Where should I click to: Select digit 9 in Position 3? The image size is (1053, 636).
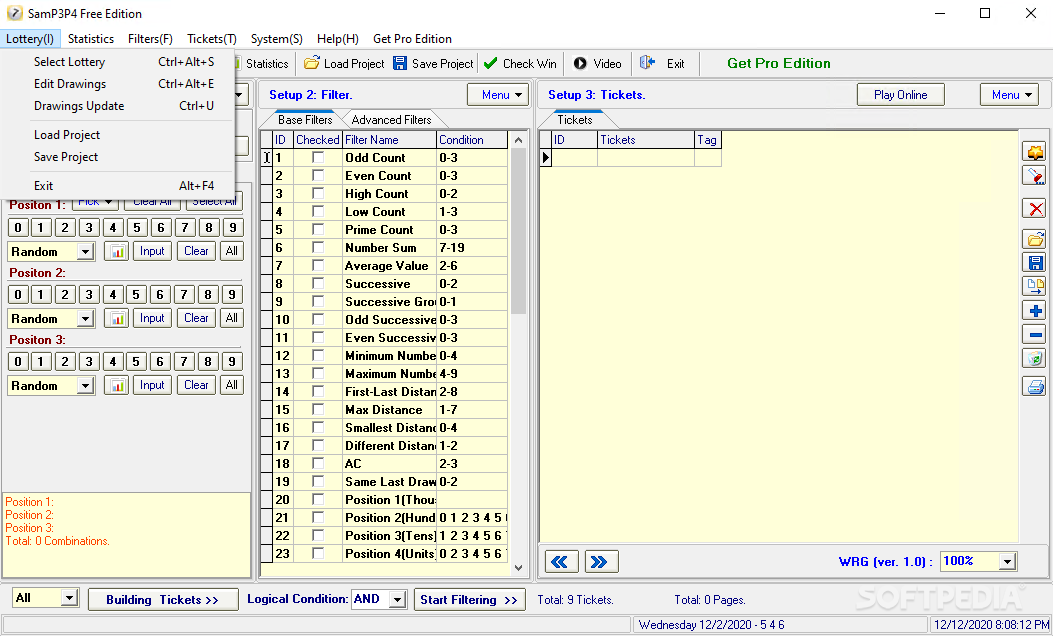pos(232,362)
